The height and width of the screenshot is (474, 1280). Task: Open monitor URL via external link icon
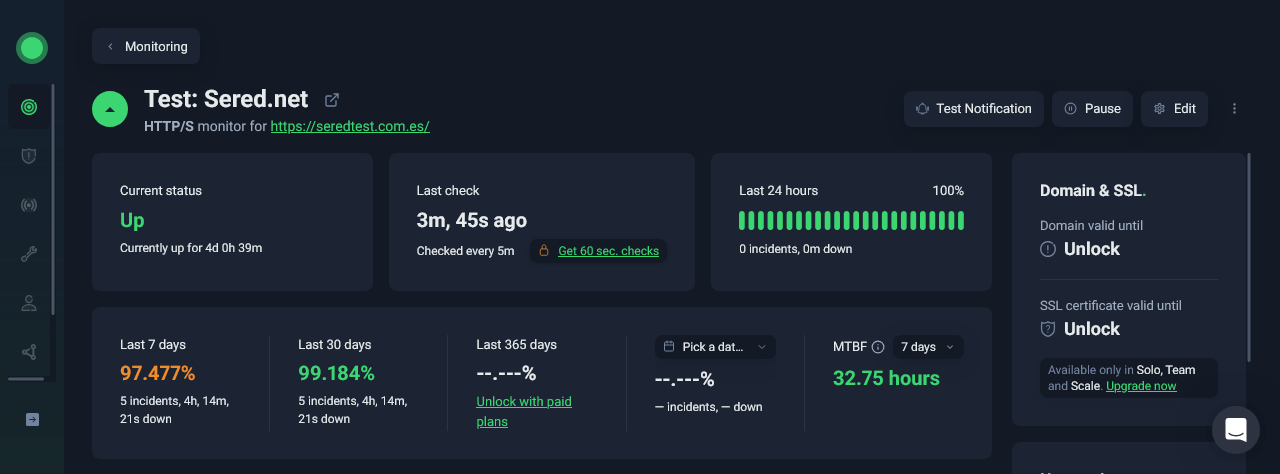332,100
